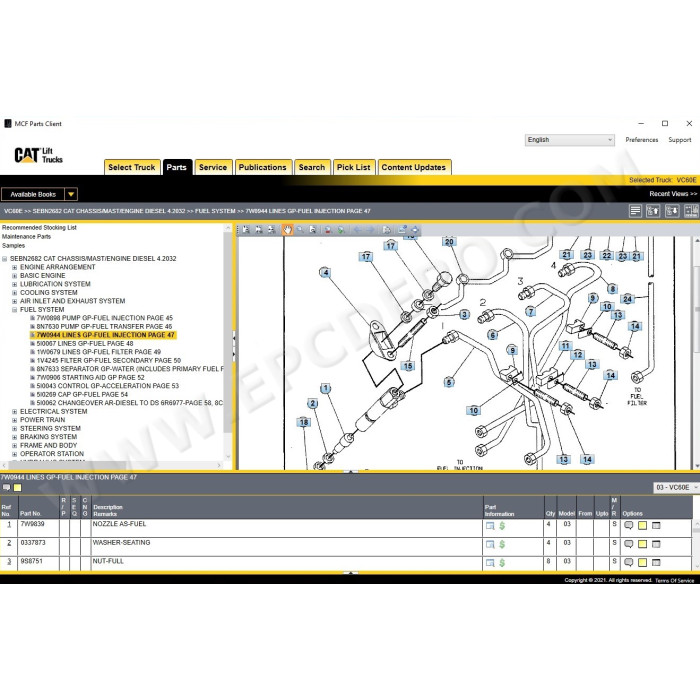Click the comment bubble icon above parts table

tap(6, 488)
